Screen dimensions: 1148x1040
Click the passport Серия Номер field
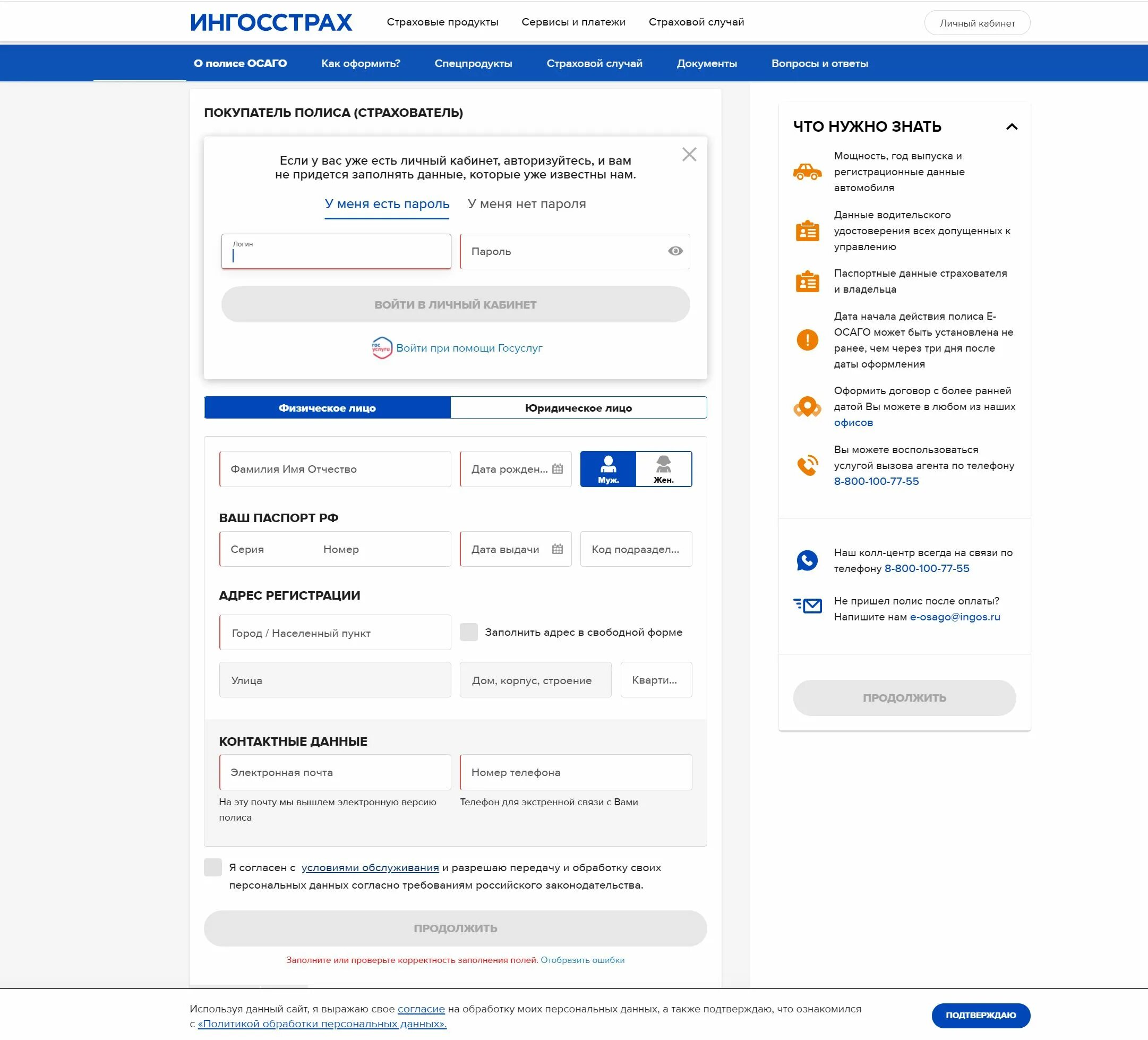pos(335,549)
